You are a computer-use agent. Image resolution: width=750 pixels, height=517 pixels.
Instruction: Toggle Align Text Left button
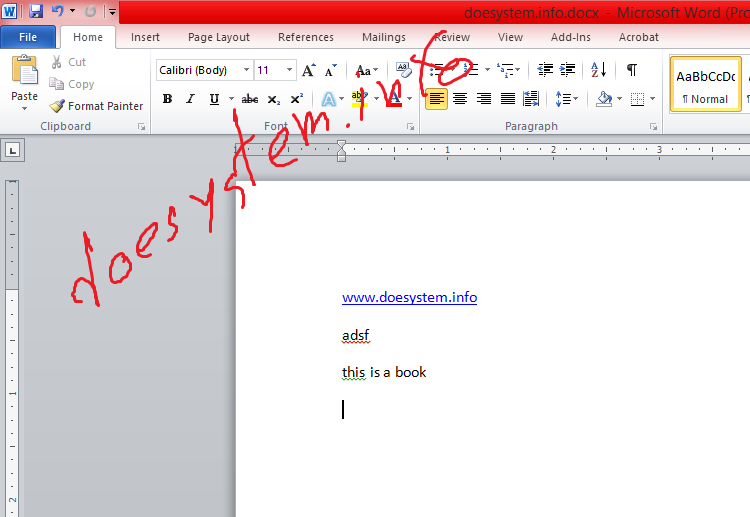(436, 99)
